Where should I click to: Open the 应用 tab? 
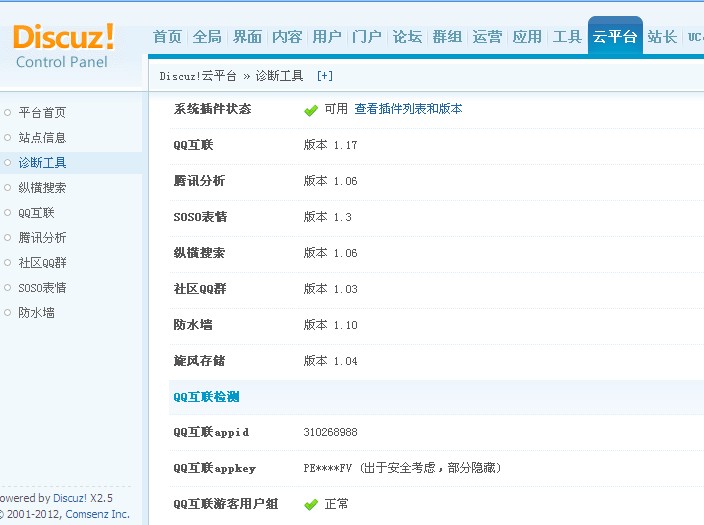527,37
